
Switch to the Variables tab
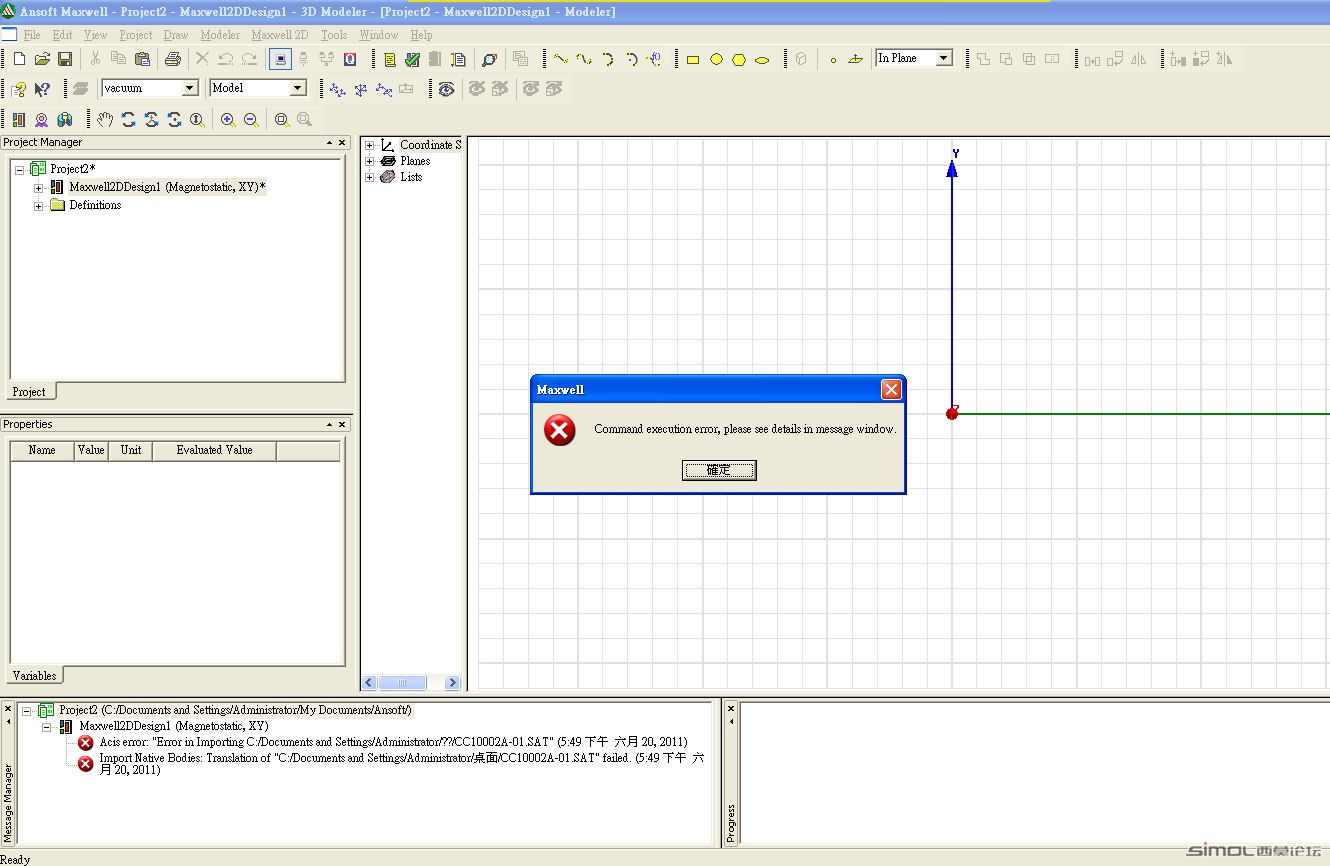tap(35, 676)
